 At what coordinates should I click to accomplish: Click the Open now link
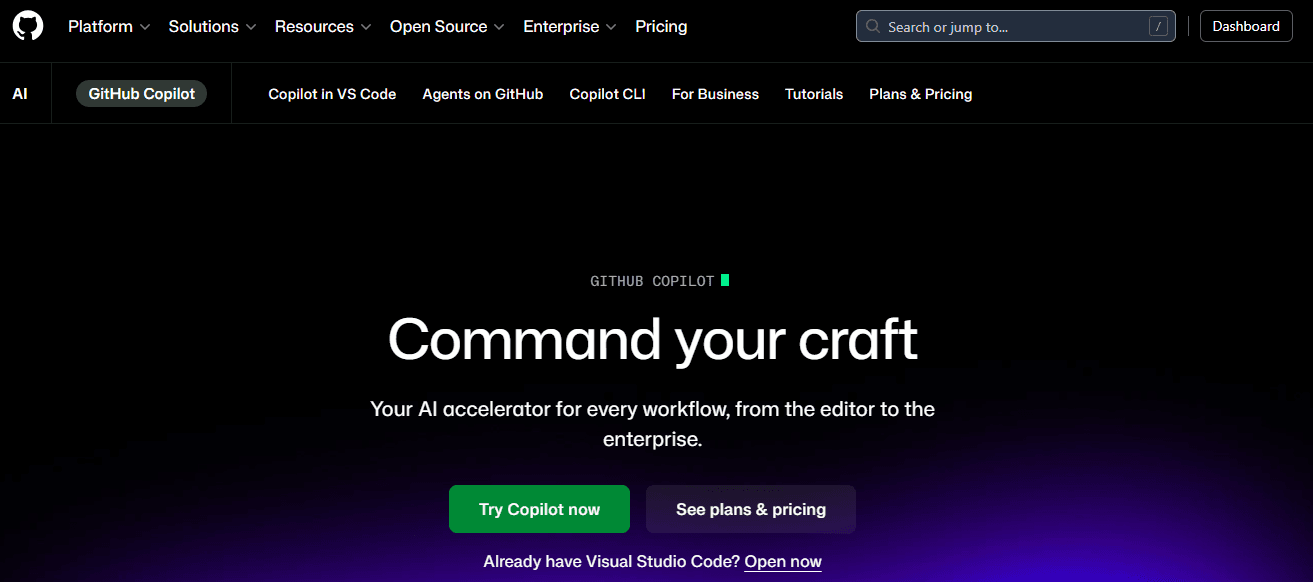point(782,561)
